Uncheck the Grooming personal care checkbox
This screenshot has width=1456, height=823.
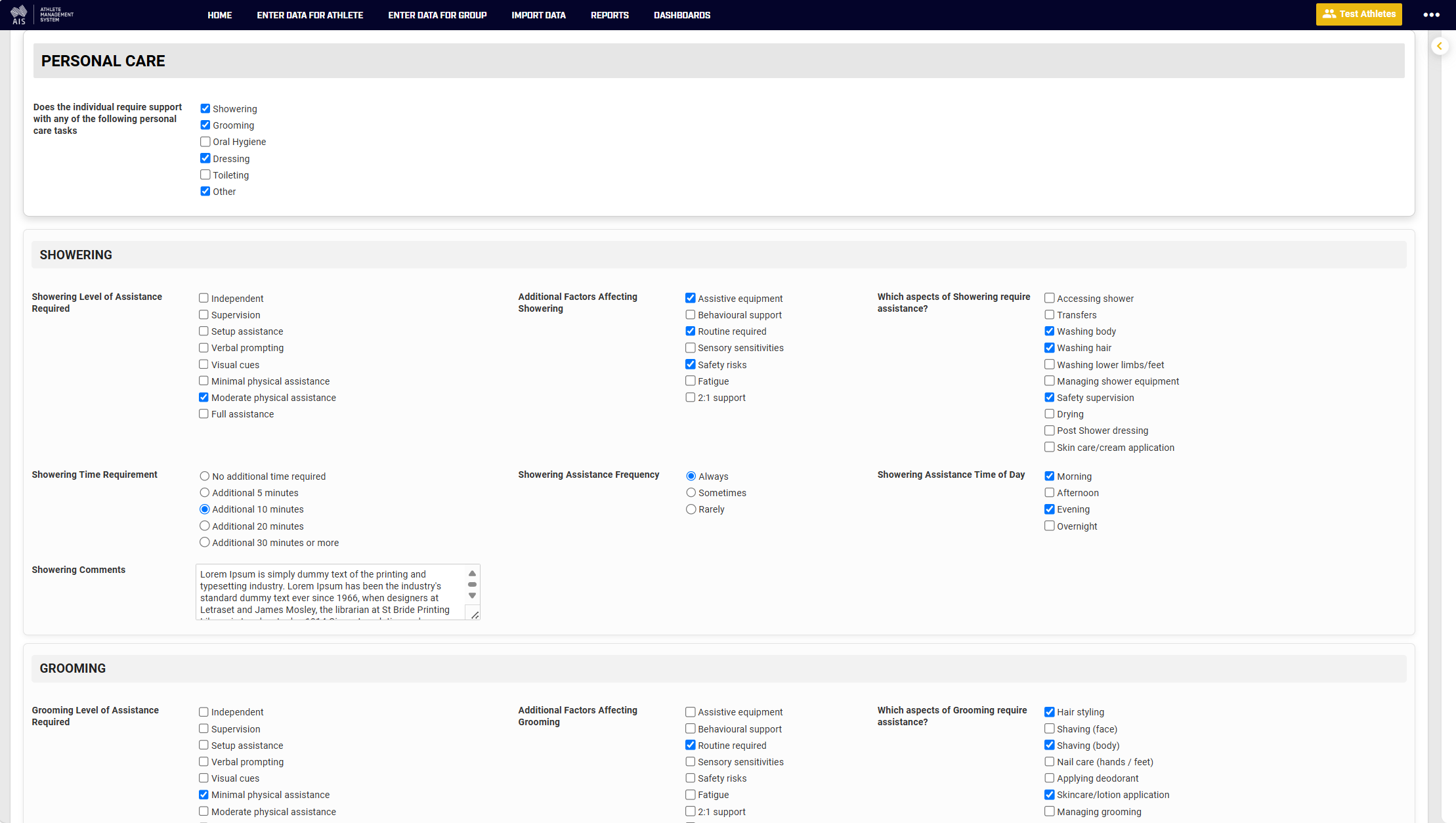[x=205, y=125]
